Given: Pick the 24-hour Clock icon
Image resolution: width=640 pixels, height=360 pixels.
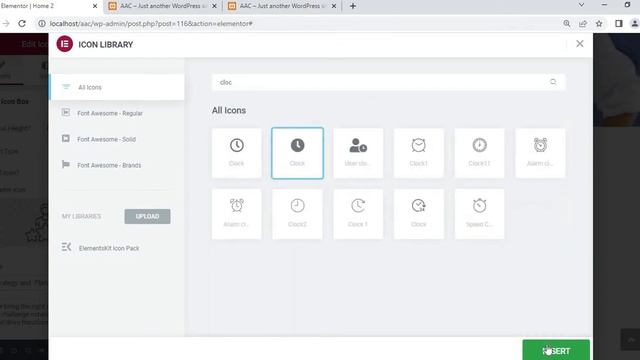Looking at the screenshot, I should 418,214.
